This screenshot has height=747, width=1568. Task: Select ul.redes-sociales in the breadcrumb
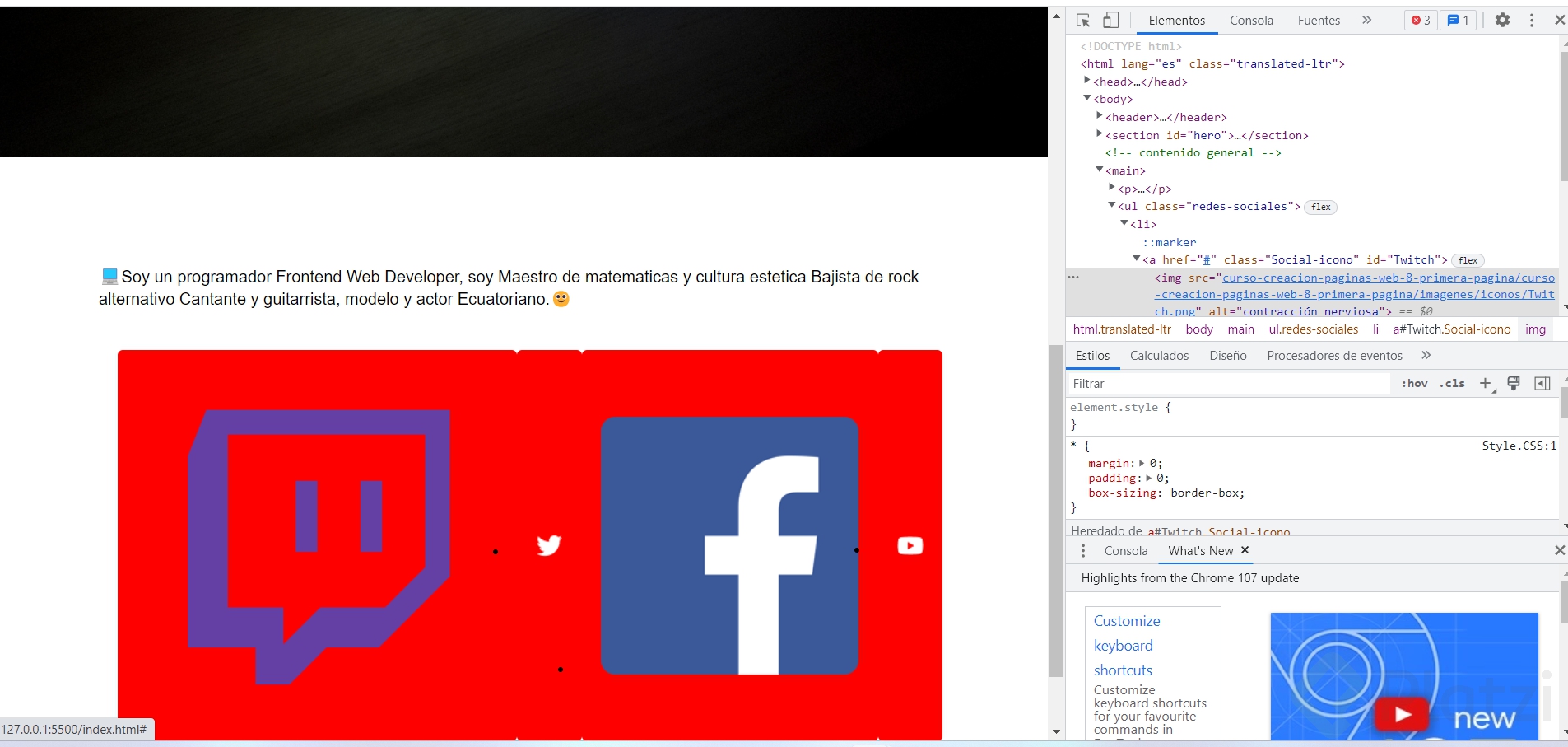pos(1314,329)
